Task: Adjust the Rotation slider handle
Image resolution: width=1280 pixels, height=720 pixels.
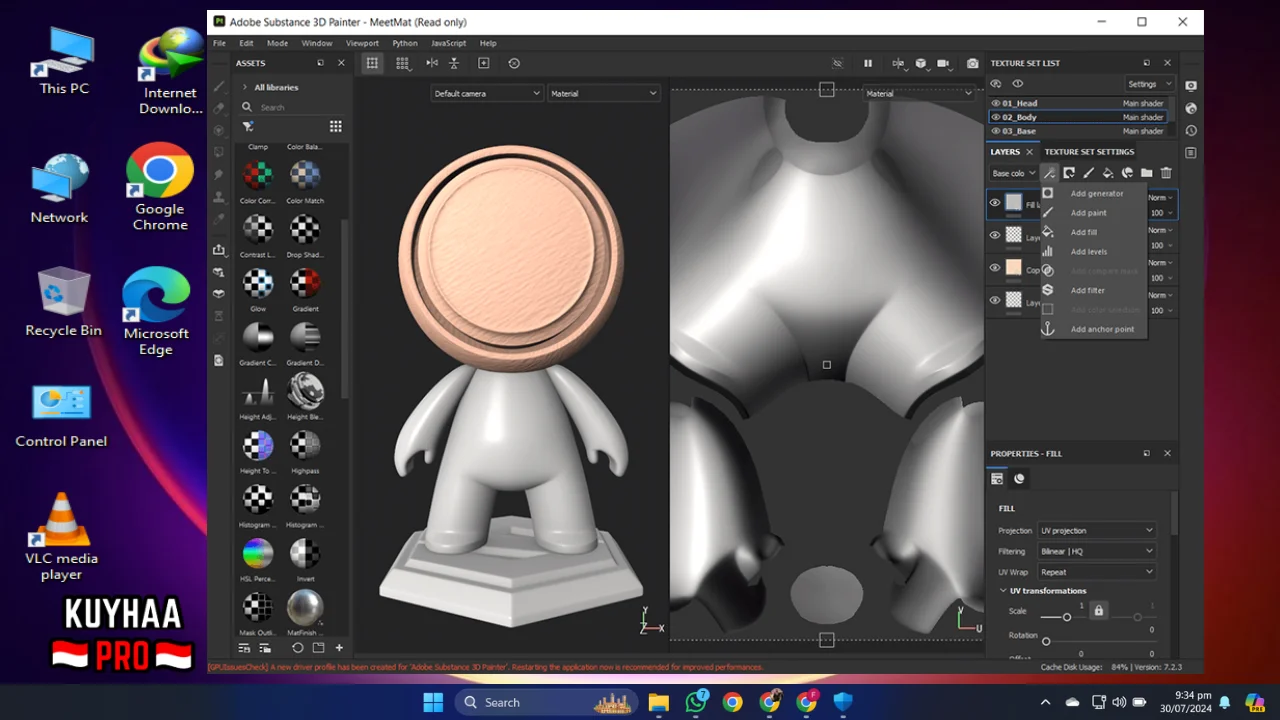Action: click(1046, 641)
